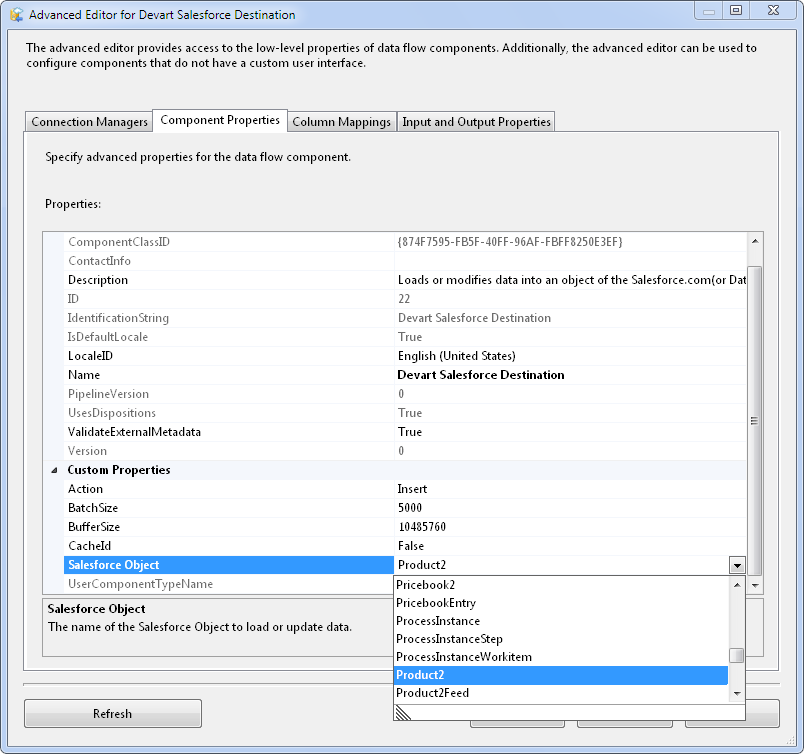Click the Product2 value field
The height and width of the screenshot is (754, 804).
pos(561,565)
